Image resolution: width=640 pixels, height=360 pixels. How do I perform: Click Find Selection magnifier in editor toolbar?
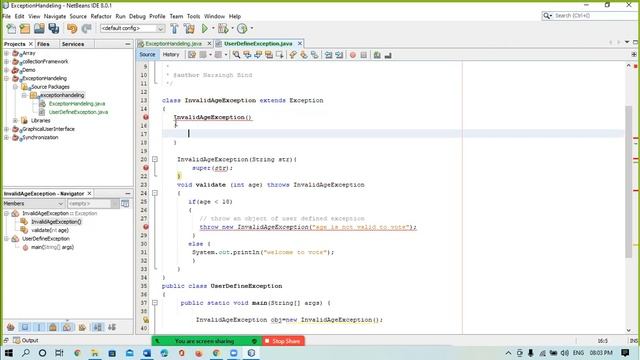[236, 55]
